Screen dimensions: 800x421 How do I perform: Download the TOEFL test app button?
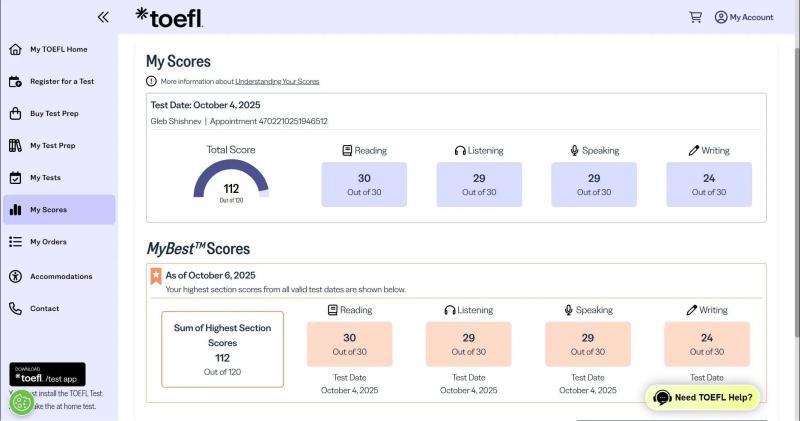pyautogui.click(x=47, y=375)
